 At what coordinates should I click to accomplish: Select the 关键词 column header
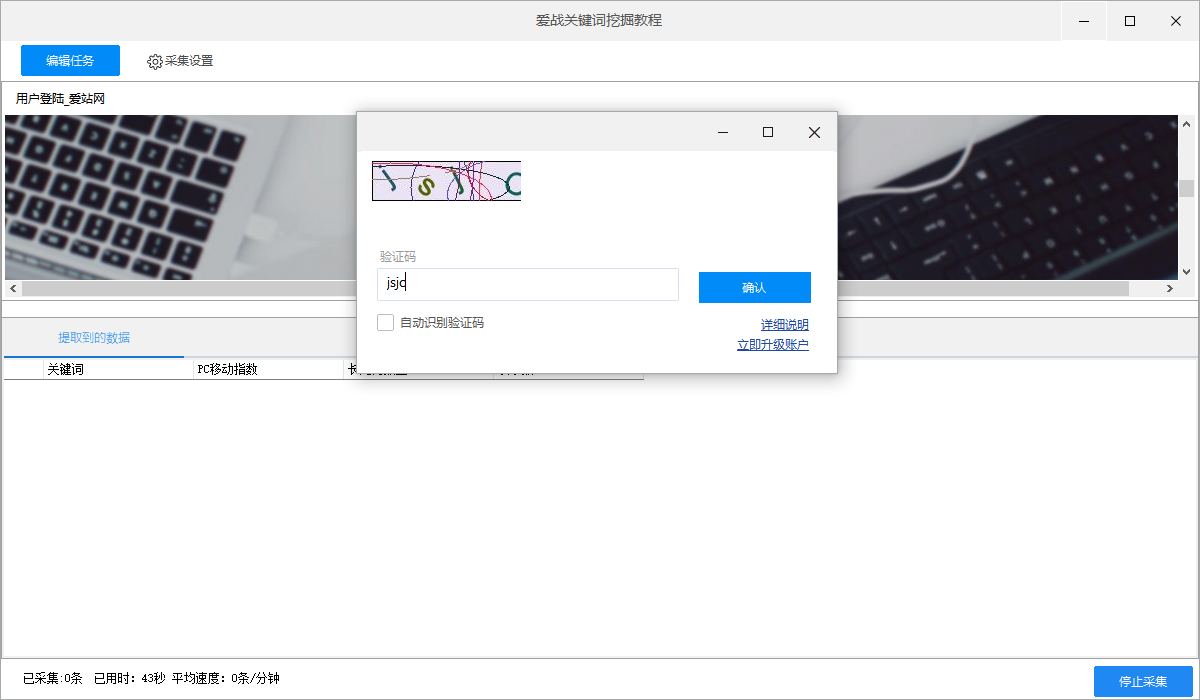tap(118, 369)
